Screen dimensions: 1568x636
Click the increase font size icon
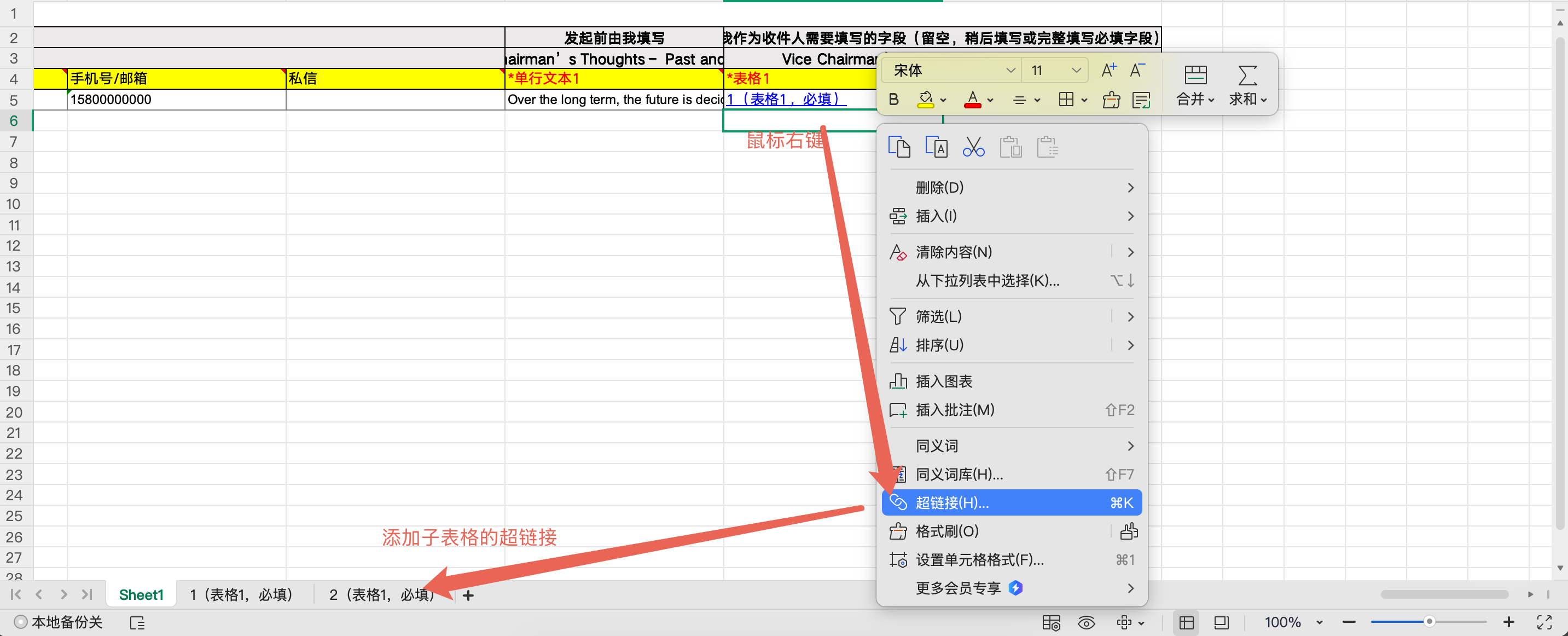pos(1108,71)
